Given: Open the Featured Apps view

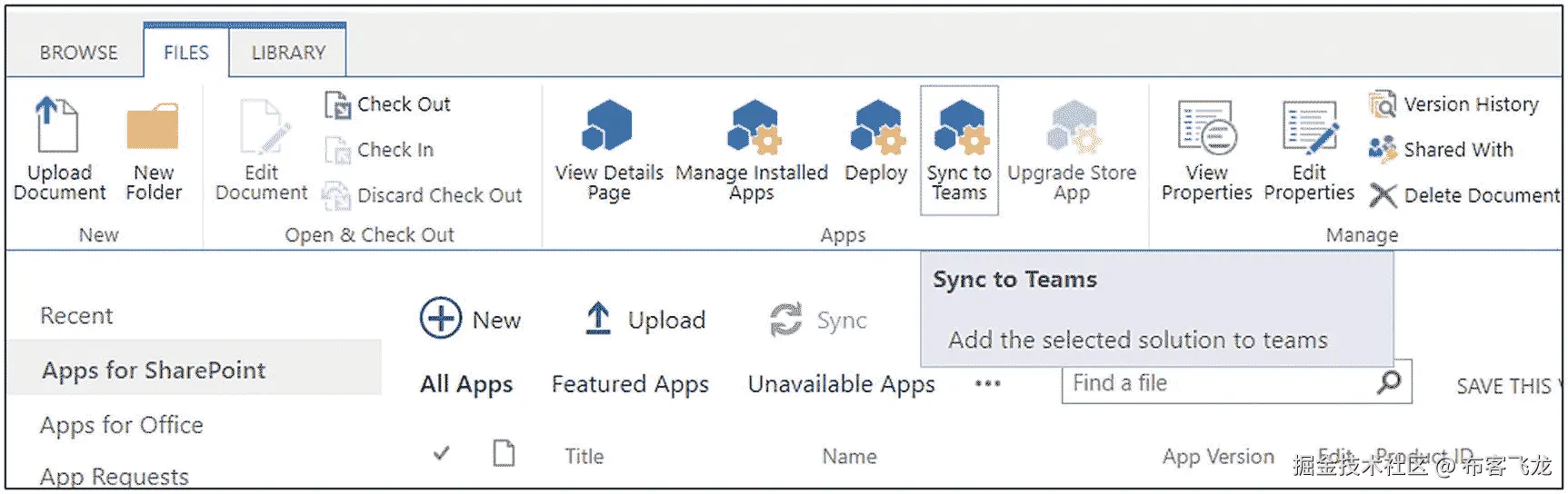Looking at the screenshot, I should [630, 384].
